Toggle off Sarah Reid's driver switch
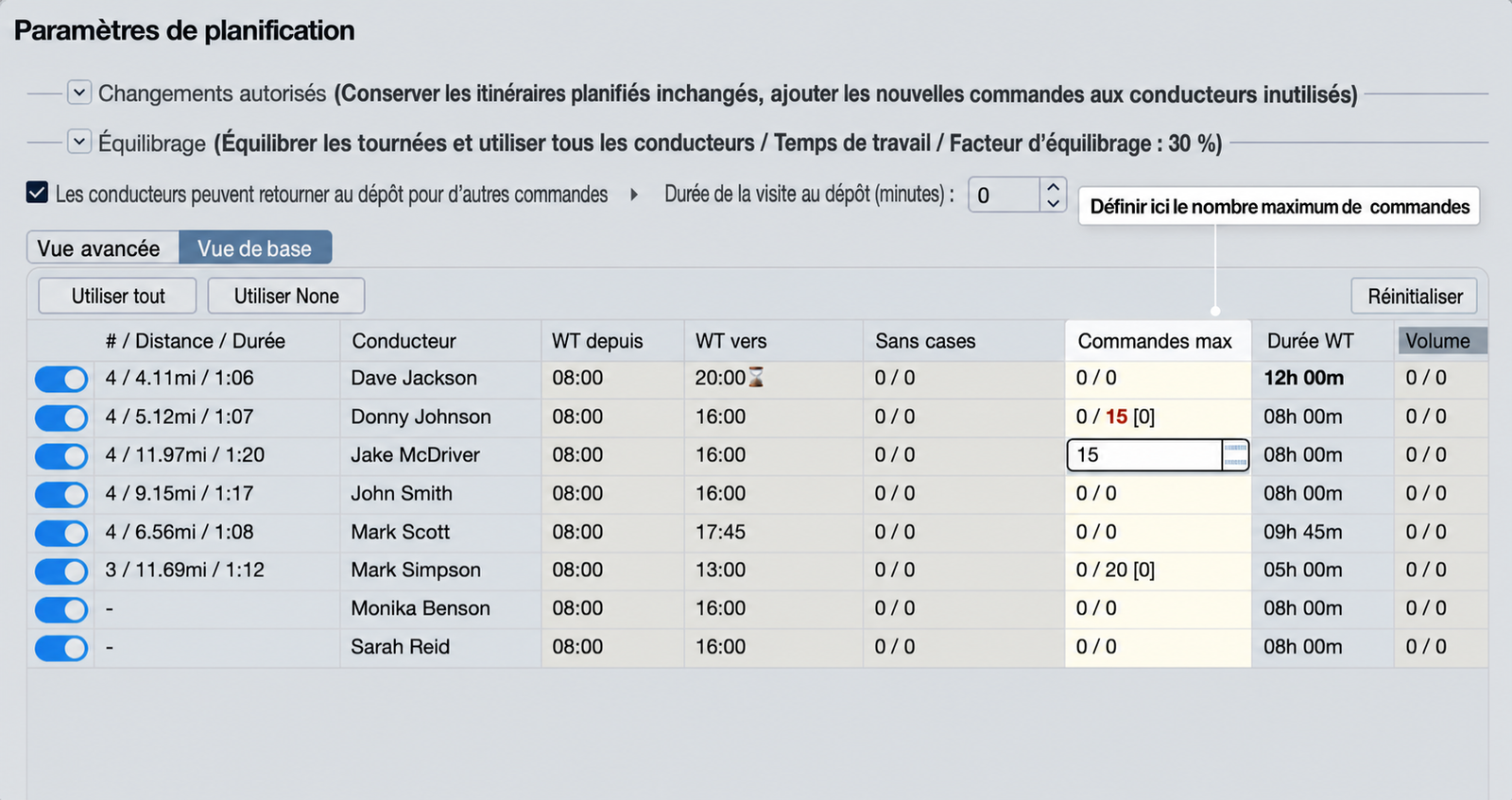This screenshot has height=800, width=1512. [x=61, y=648]
